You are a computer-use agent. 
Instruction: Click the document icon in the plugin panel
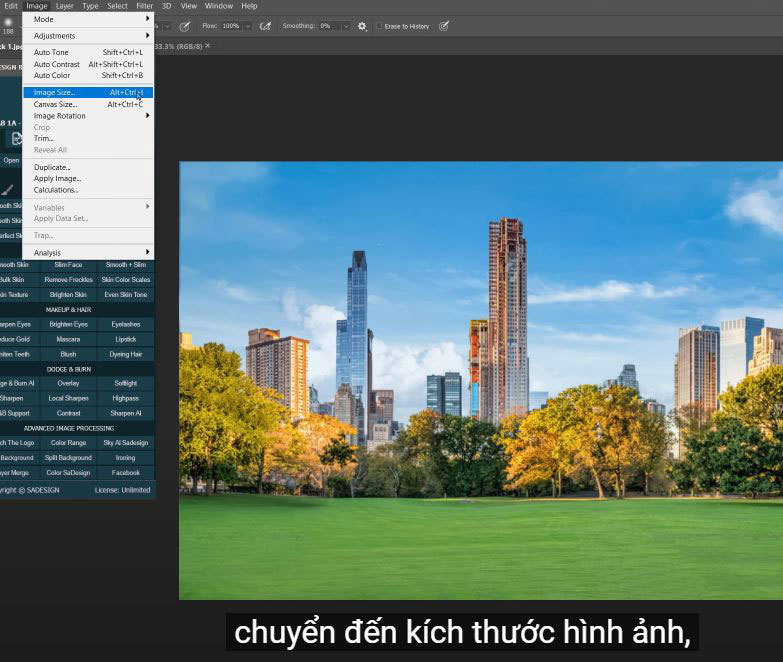17,139
